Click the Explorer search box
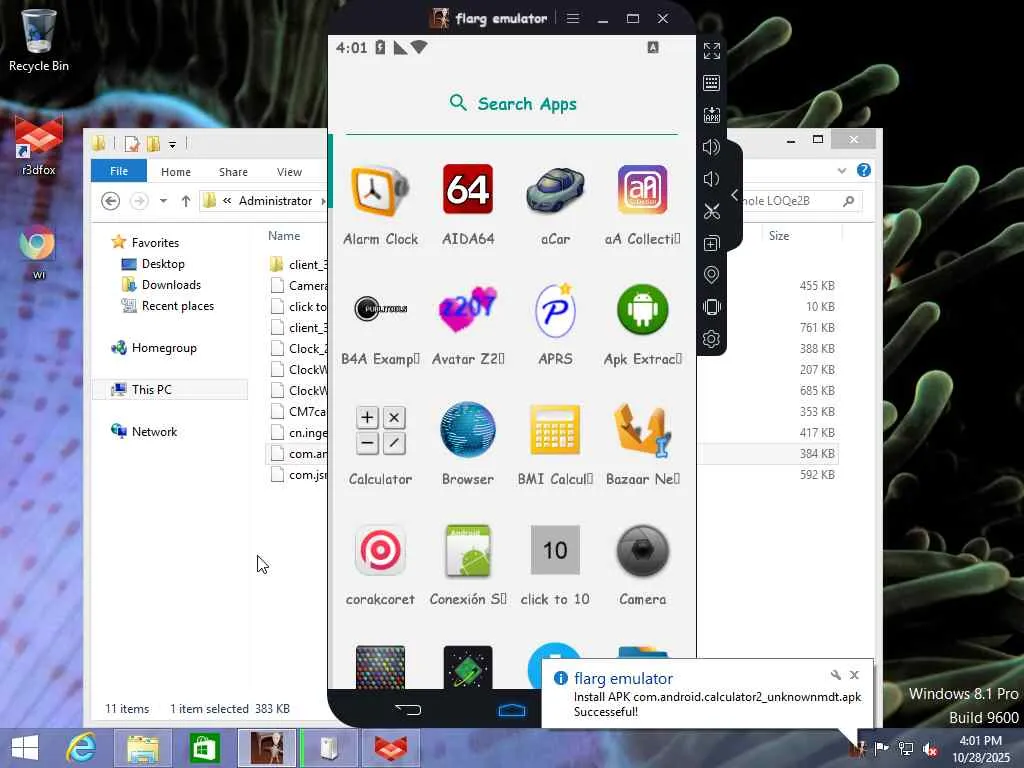The width and height of the screenshot is (1024, 768). coord(797,201)
